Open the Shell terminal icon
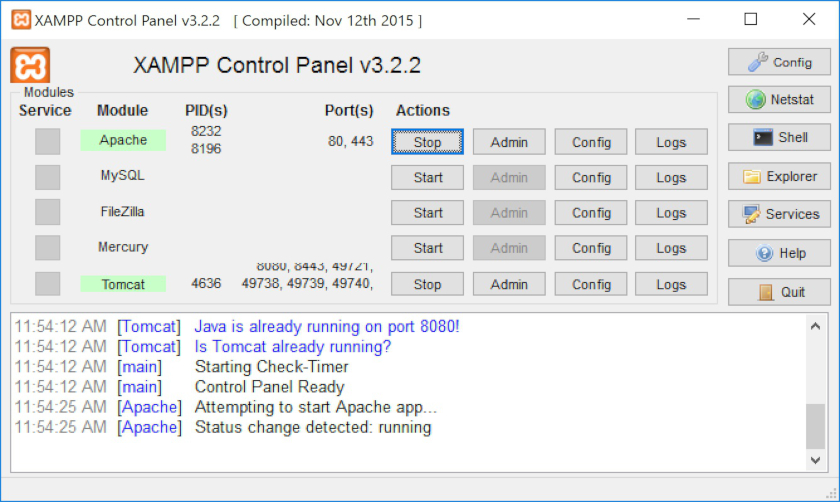 [762, 138]
